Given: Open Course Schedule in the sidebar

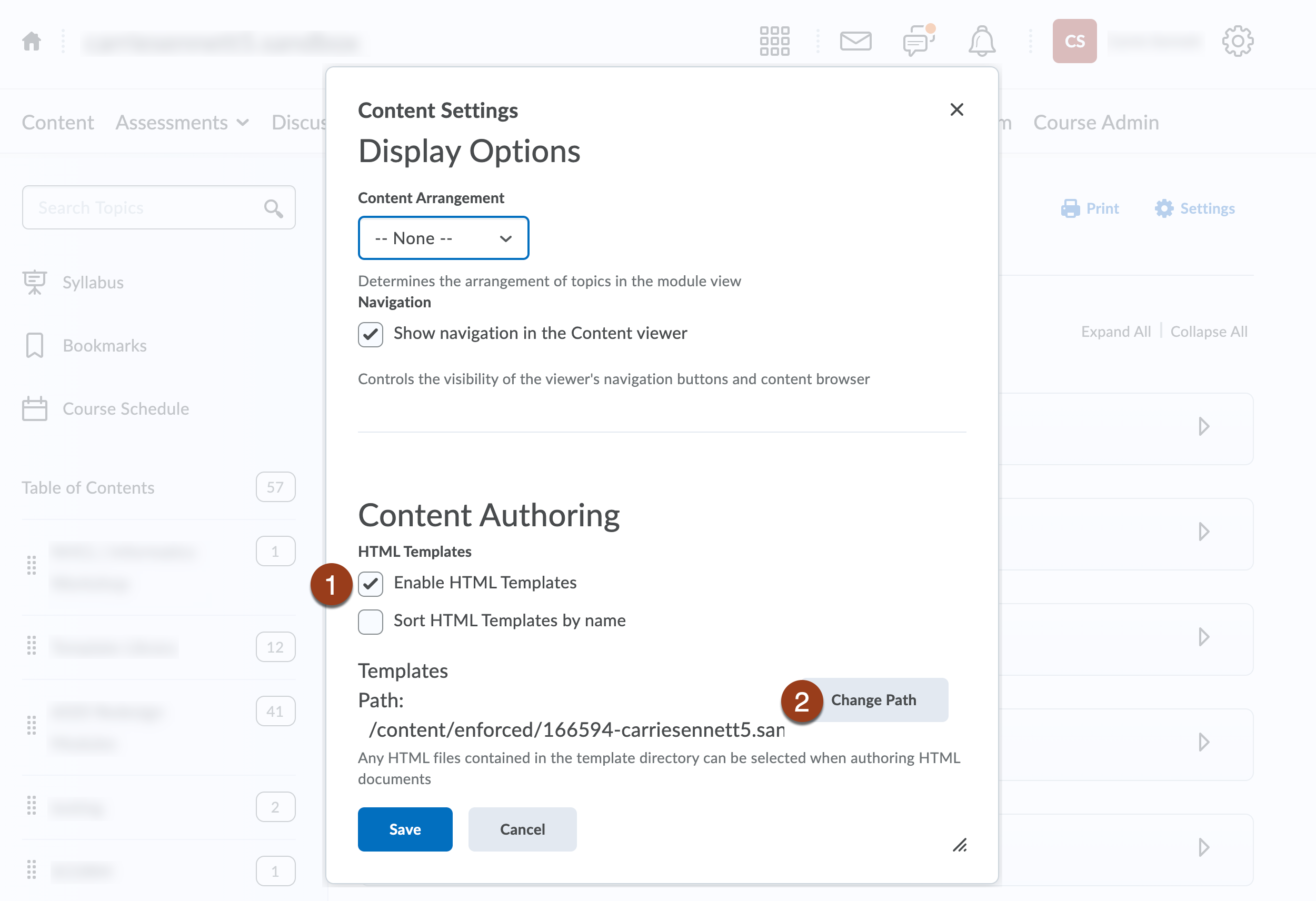Looking at the screenshot, I should pos(126,408).
